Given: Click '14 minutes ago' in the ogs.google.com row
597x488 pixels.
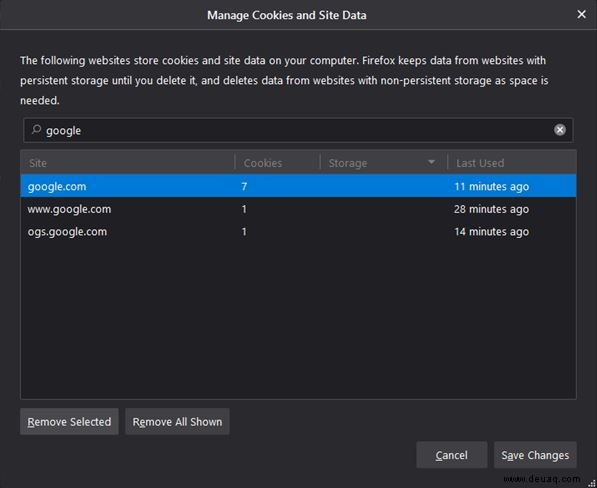Looking at the screenshot, I should click(492, 231).
